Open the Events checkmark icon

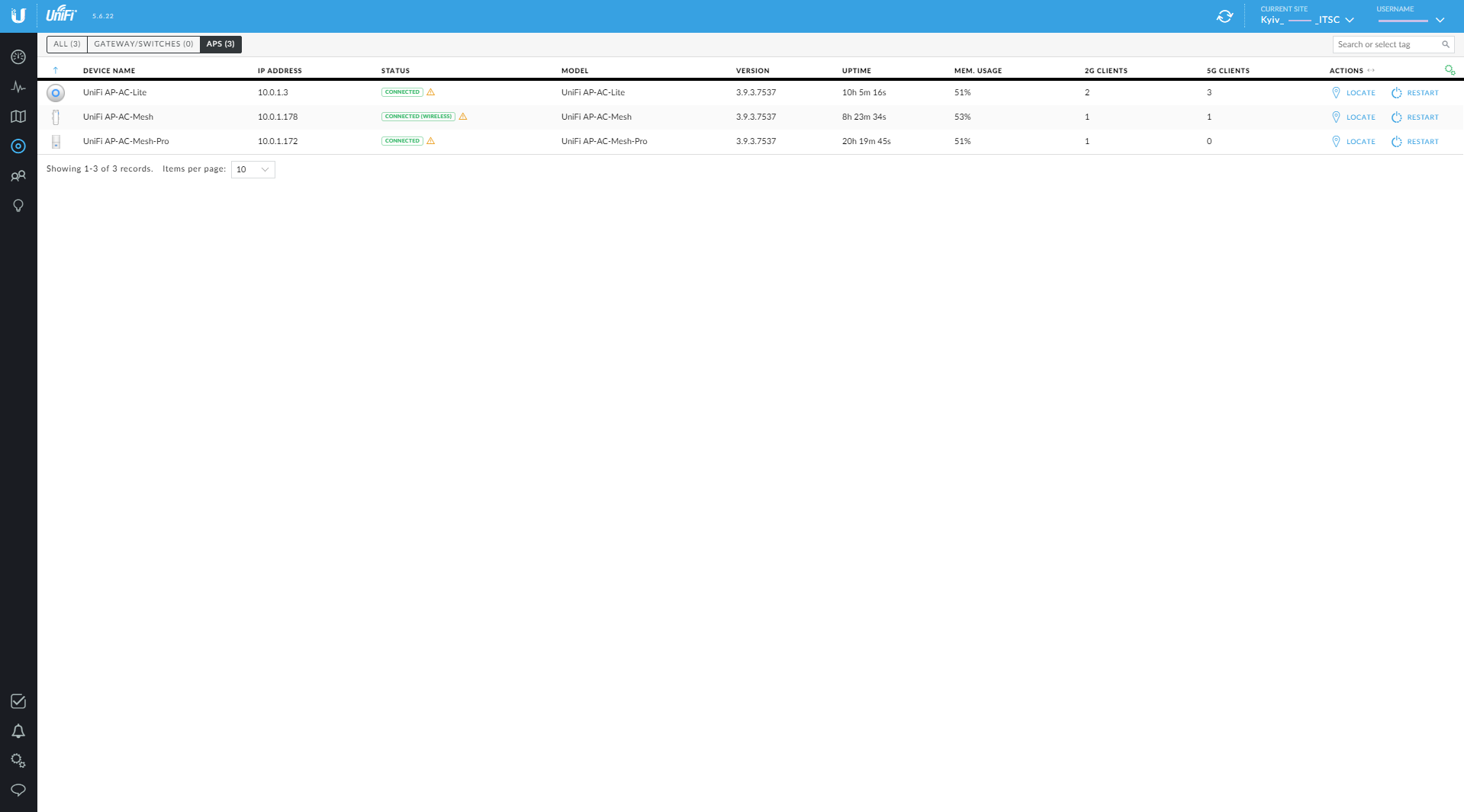(18, 701)
